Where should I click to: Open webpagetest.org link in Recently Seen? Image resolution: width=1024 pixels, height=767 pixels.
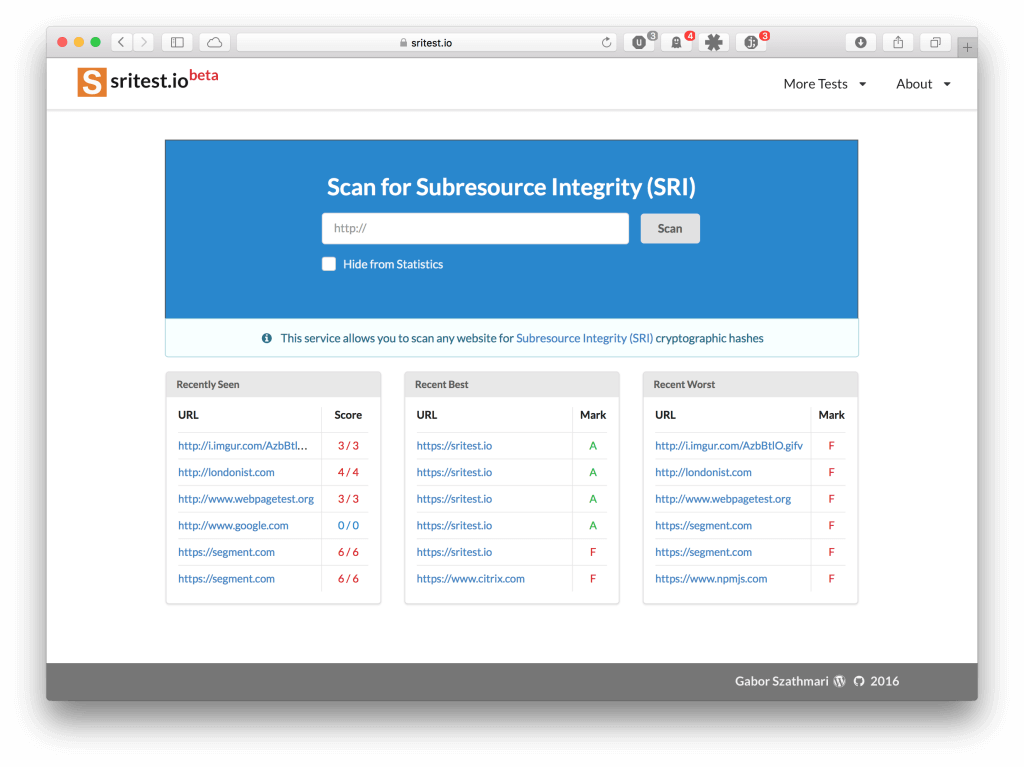pos(246,499)
